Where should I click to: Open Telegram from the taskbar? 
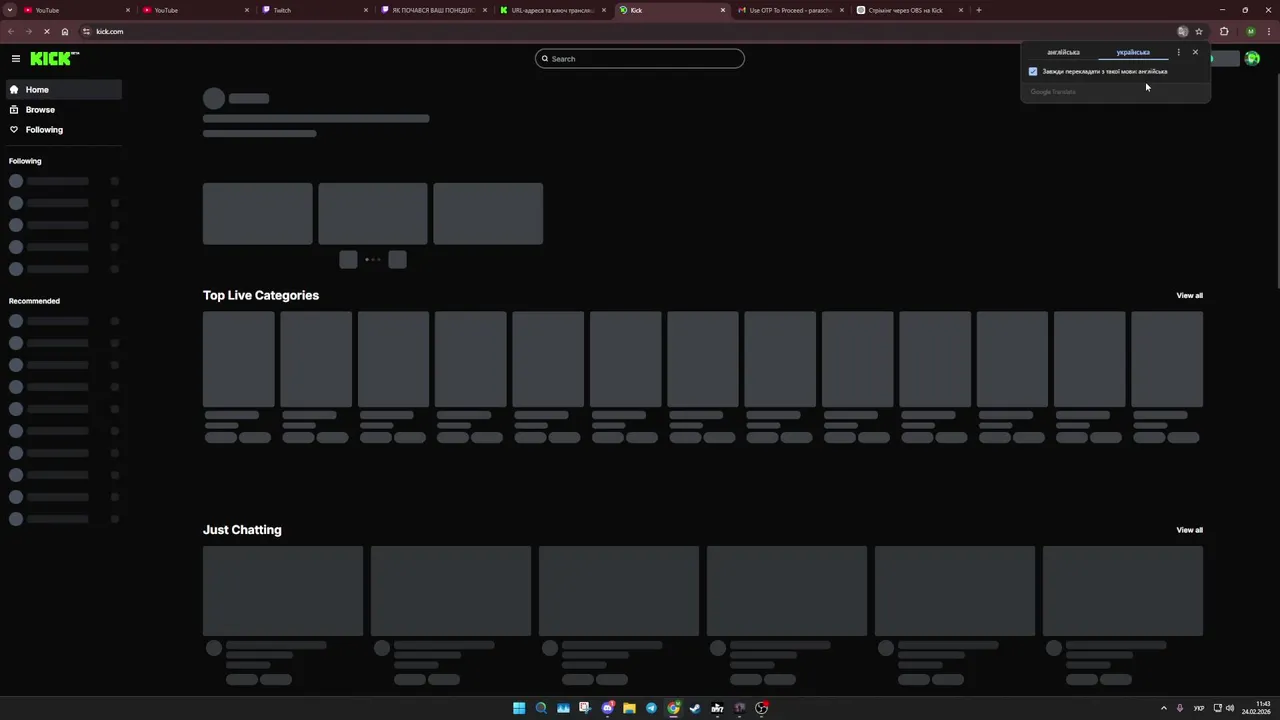[x=651, y=708]
